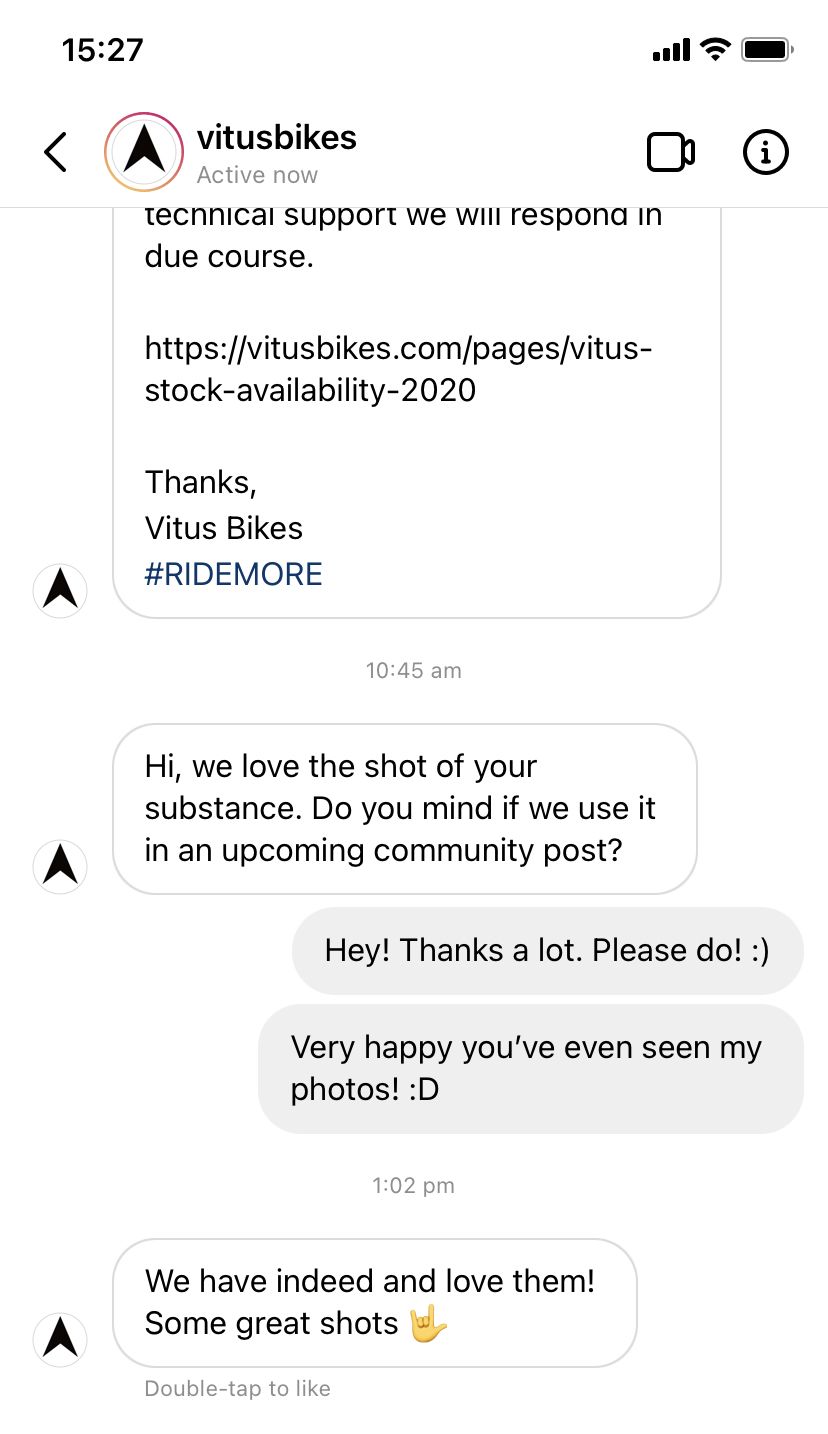Start a video call with vitusbikes
828x1434 pixels.
(x=670, y=152)
